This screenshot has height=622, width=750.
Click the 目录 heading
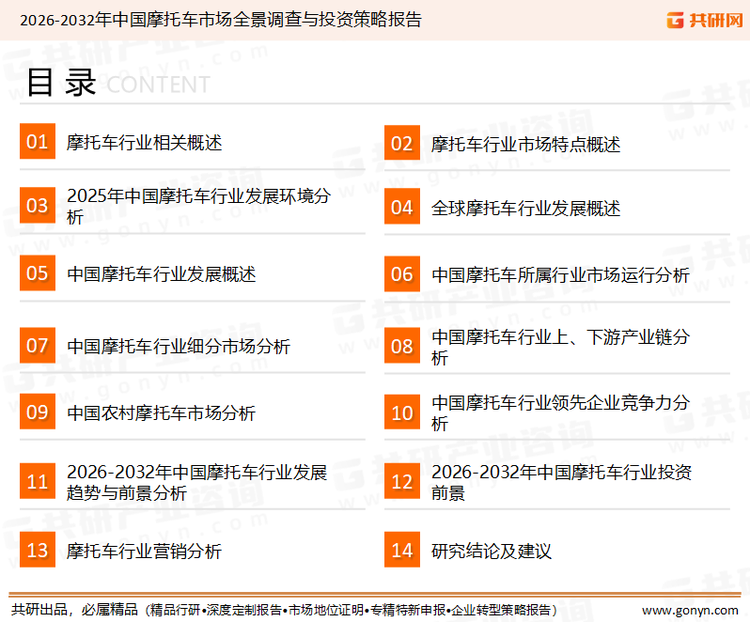62,83
